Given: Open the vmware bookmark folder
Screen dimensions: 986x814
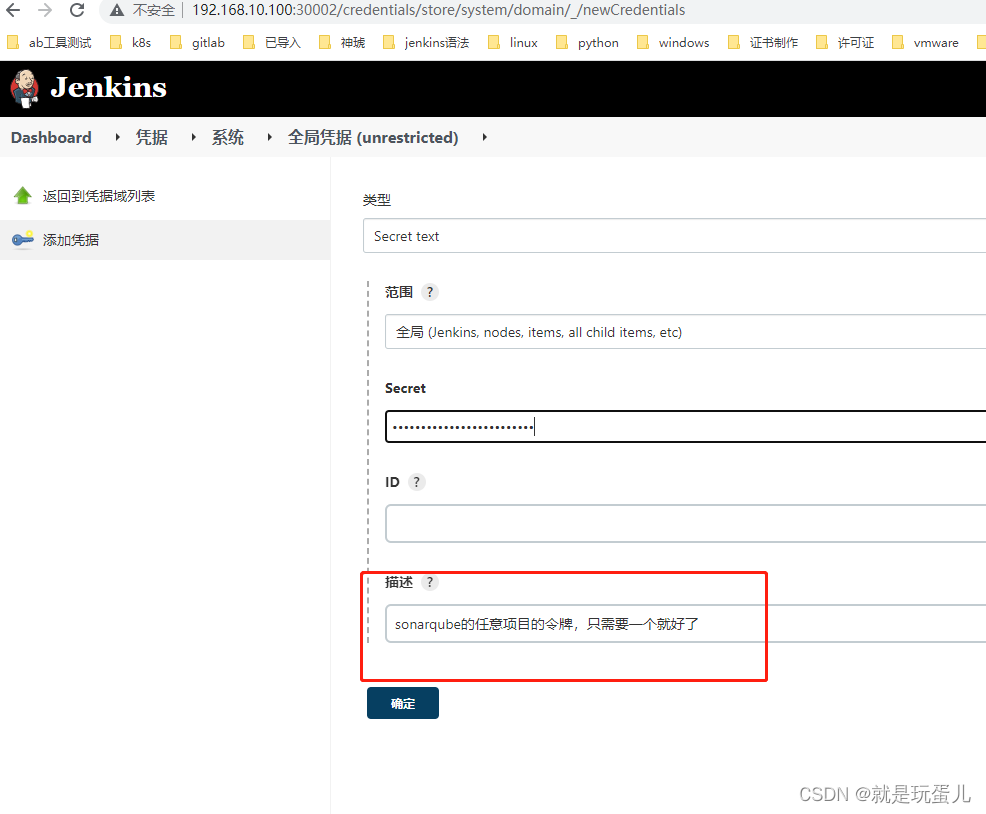Looking at the screenshot, I should click(x=926, y=42).
